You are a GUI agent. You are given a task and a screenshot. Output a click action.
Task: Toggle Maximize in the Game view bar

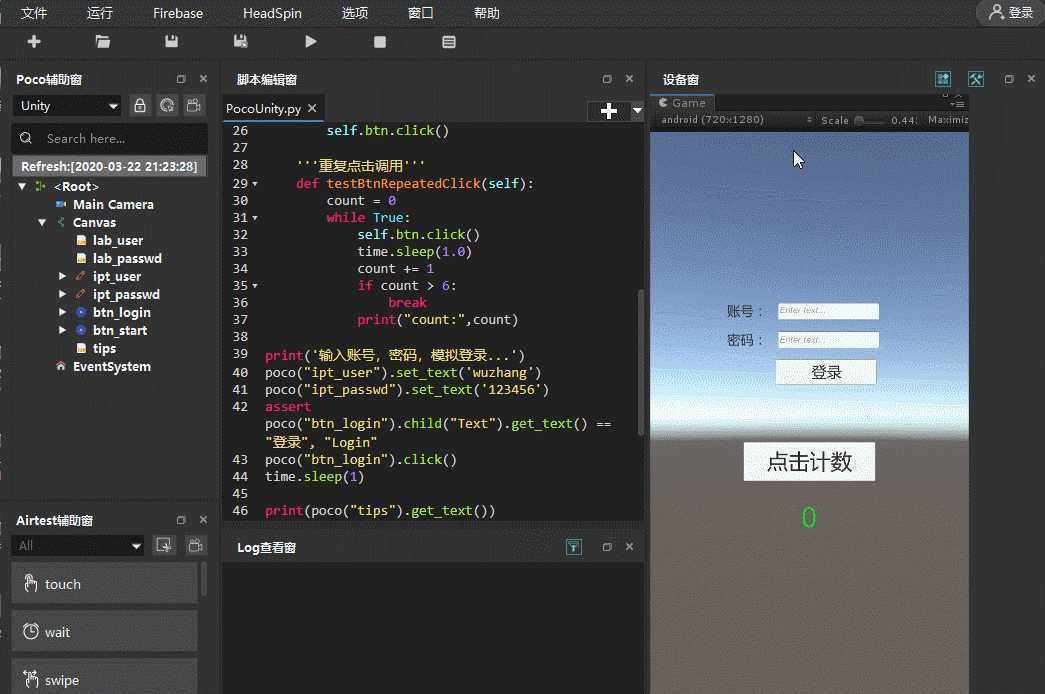(948, 120)
